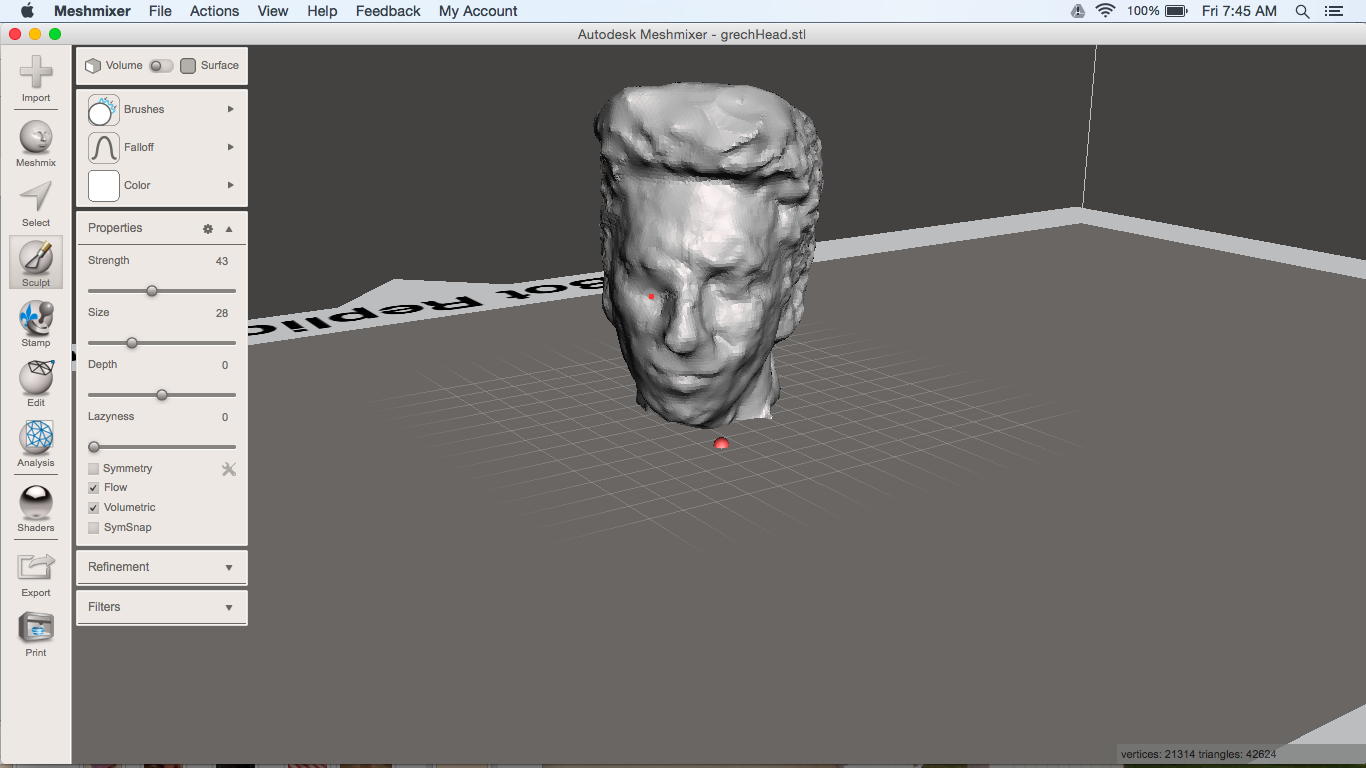Open the Analysis tool

pyautogui.click(x=36, y=437)
